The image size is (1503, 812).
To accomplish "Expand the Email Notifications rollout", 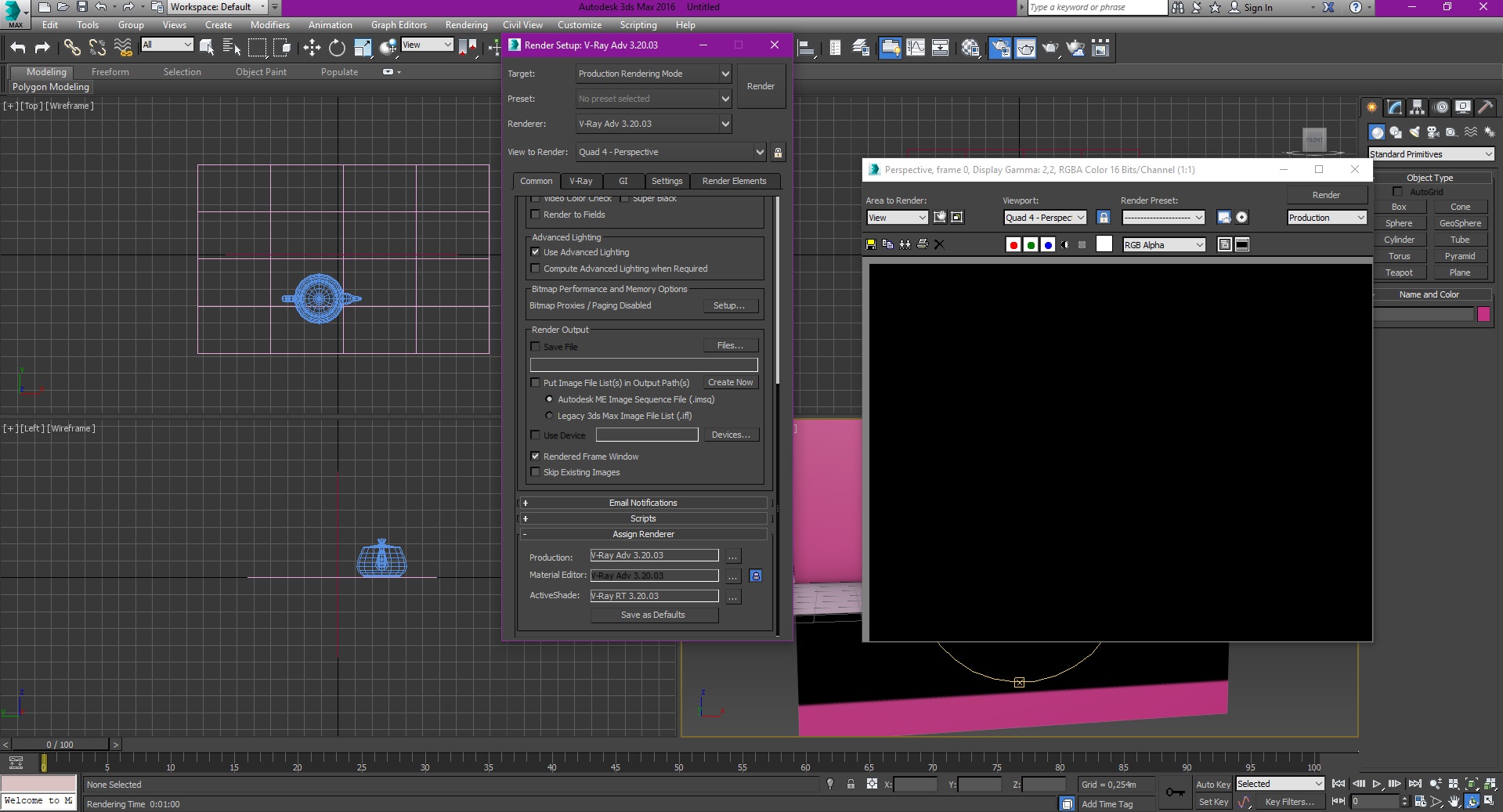I will click(x=643, y=503).
